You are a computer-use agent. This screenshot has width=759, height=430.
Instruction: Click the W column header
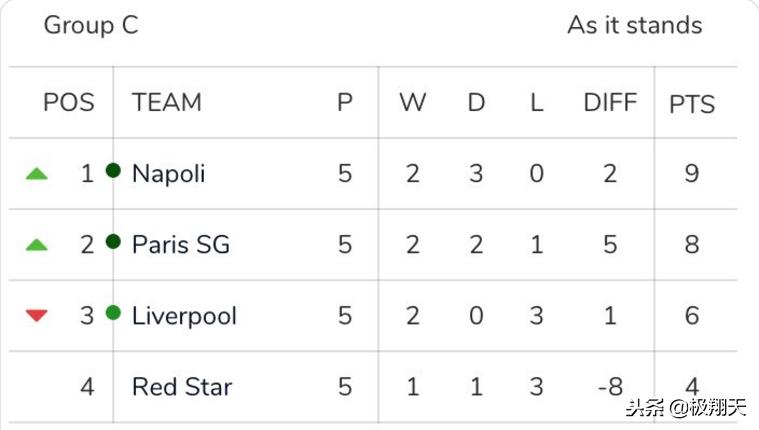[x=412, y=102]
